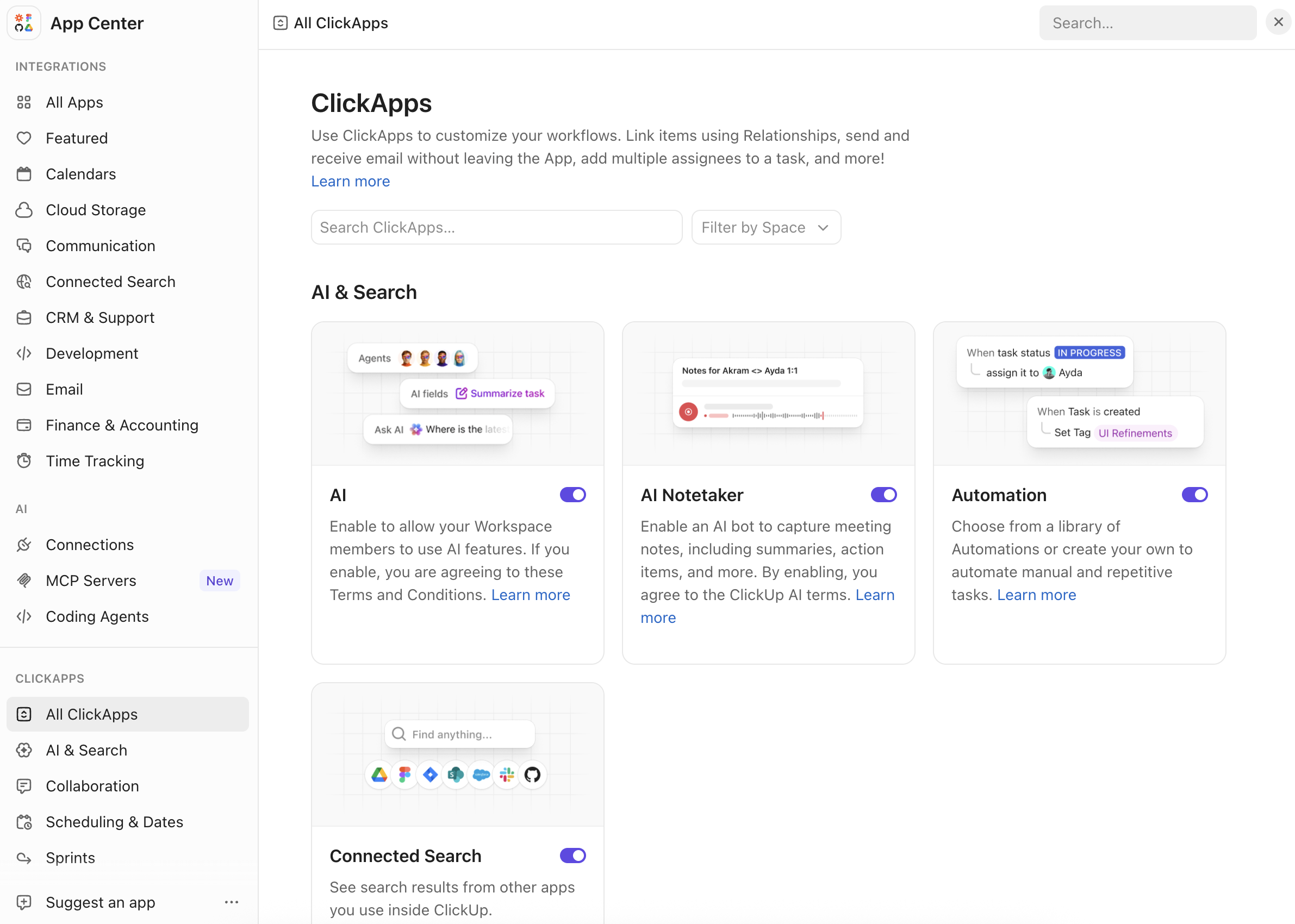This screenshot has height=924, width=1295.
Task: Click the CRM & Support icon
Action: (x=24, y=317)
